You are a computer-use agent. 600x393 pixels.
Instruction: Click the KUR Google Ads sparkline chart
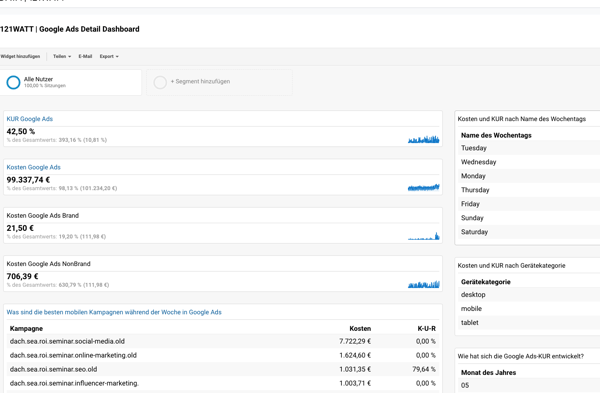(424, 139)
